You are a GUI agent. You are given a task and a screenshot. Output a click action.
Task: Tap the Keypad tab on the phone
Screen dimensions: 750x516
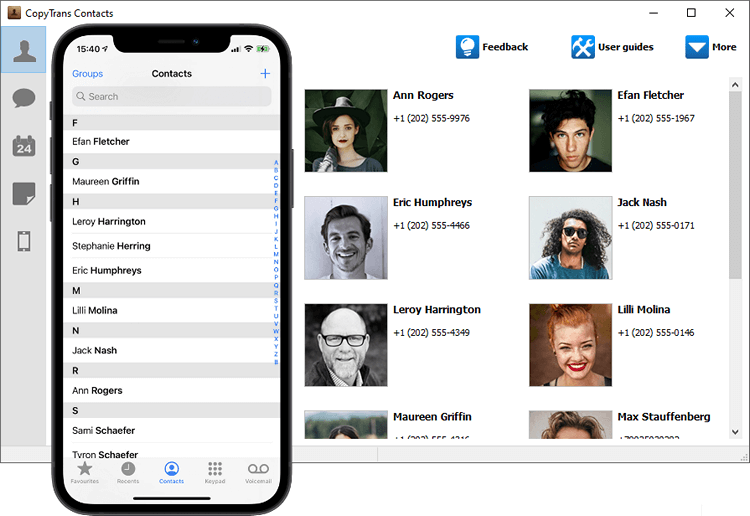[x=215, y=472]
